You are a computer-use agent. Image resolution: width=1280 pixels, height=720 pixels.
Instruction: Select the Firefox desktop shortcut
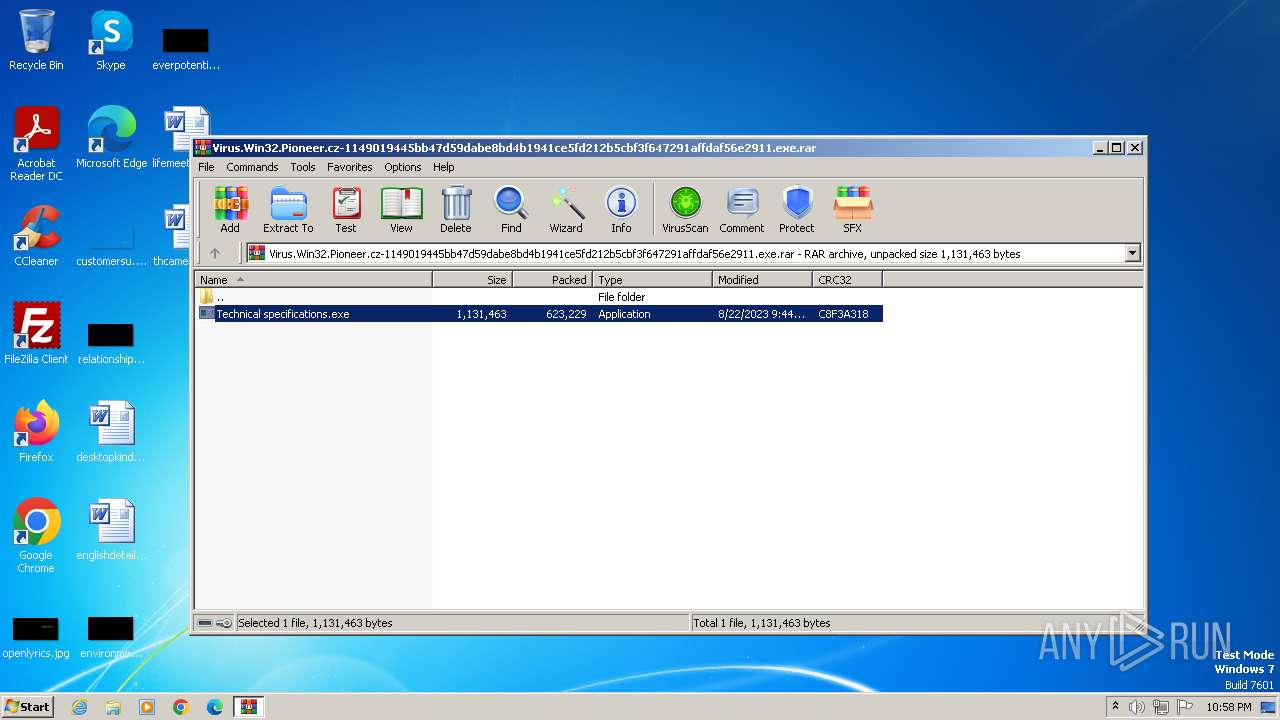[x=36, y=432]
